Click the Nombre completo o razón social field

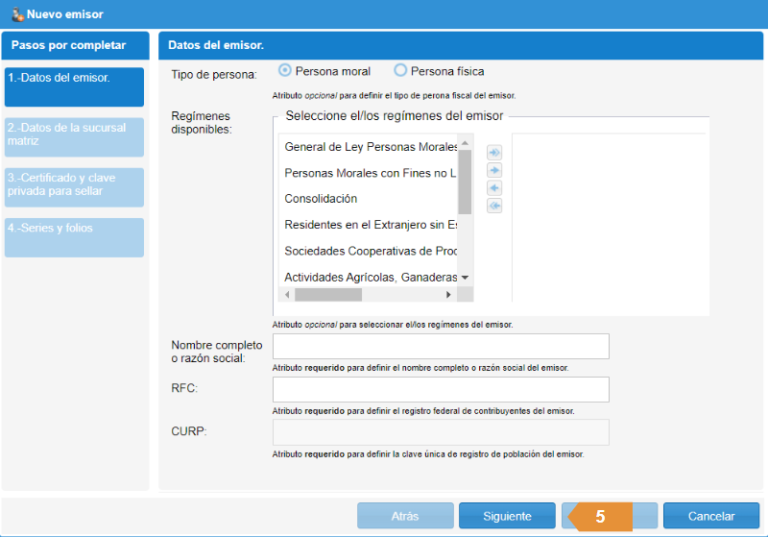(x=441, y=346)
